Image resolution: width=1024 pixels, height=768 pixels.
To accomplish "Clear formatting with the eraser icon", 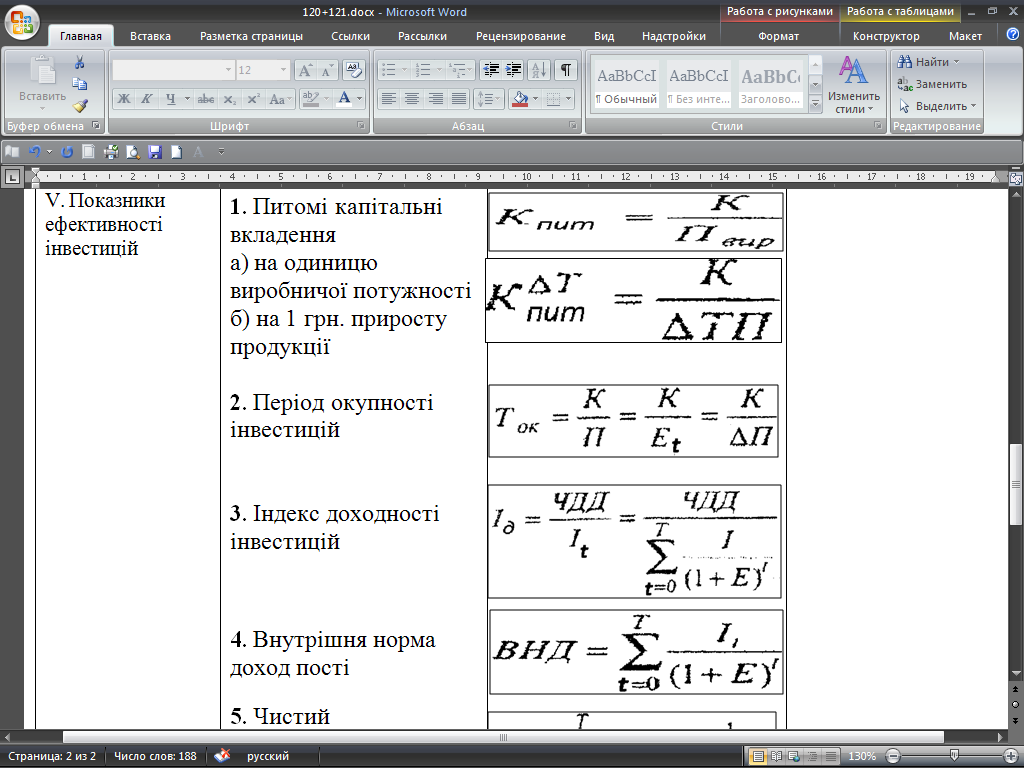I will (x=353, y=70).
